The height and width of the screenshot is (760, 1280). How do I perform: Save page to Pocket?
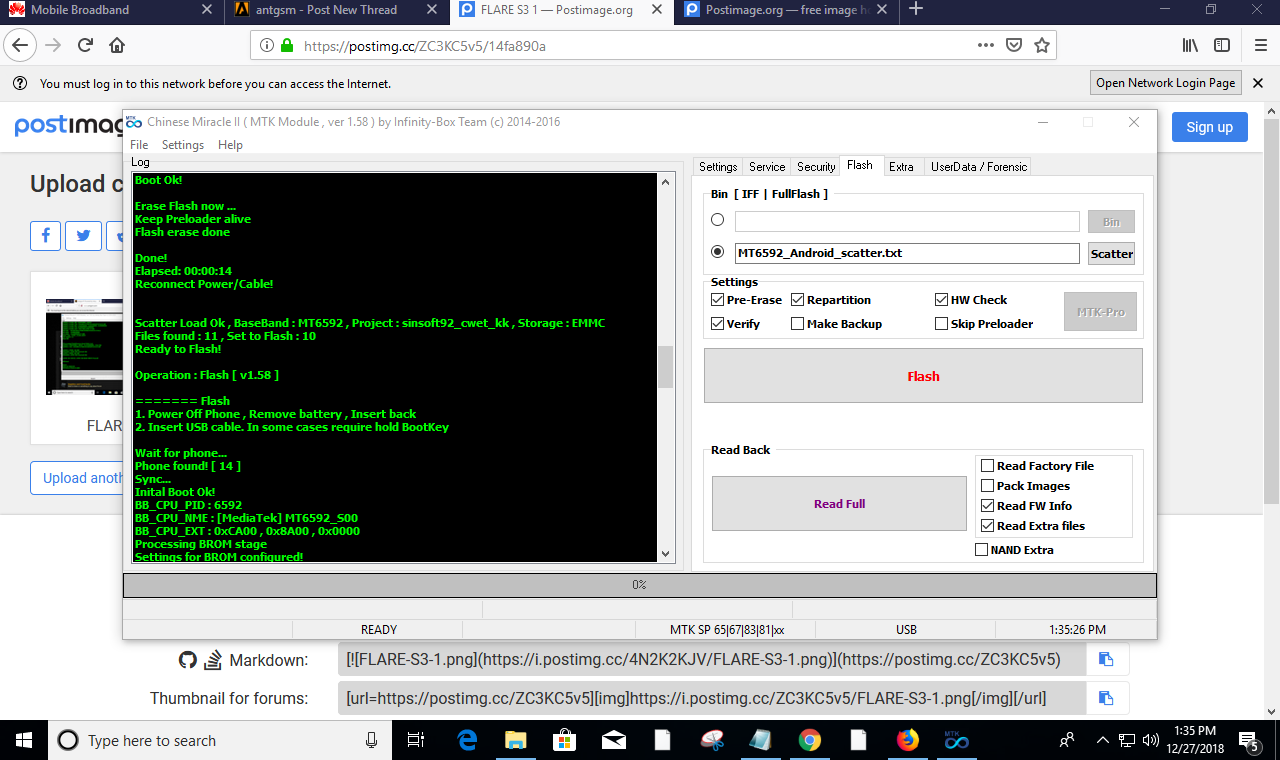tap(1014, 46)
